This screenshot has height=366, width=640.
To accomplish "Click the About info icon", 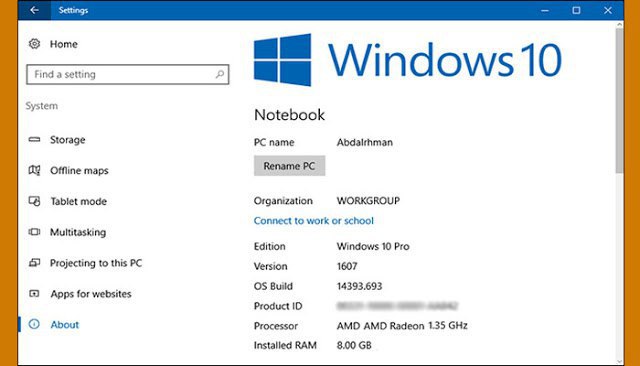I will click(x=34, y=324).
